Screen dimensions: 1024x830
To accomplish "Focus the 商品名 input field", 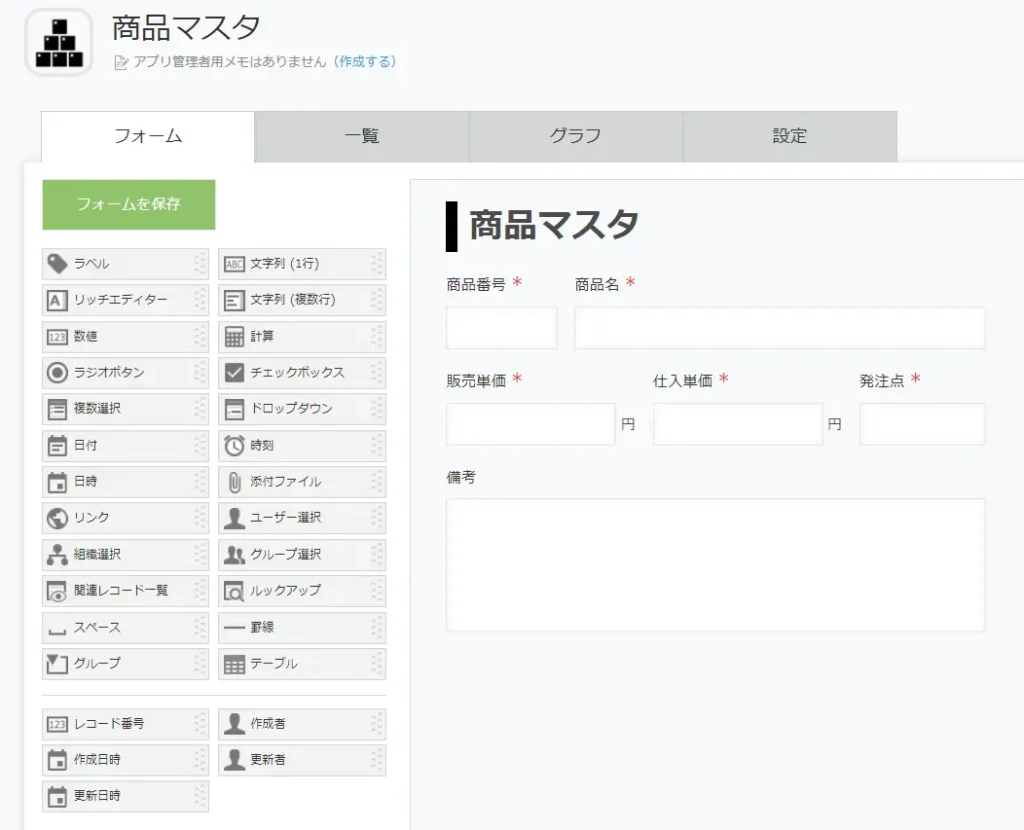I will [x=780, y=328].
